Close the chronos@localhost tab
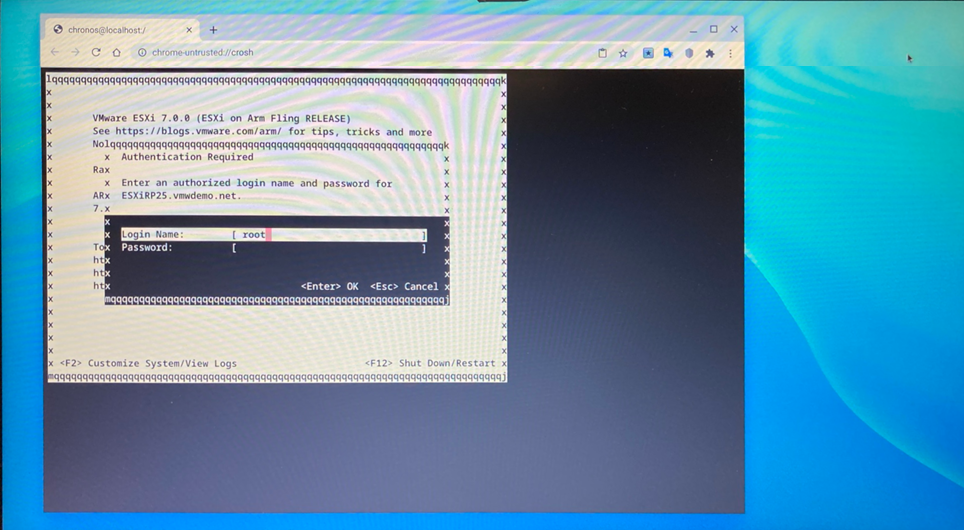964x530 pixels. [189, 30]
